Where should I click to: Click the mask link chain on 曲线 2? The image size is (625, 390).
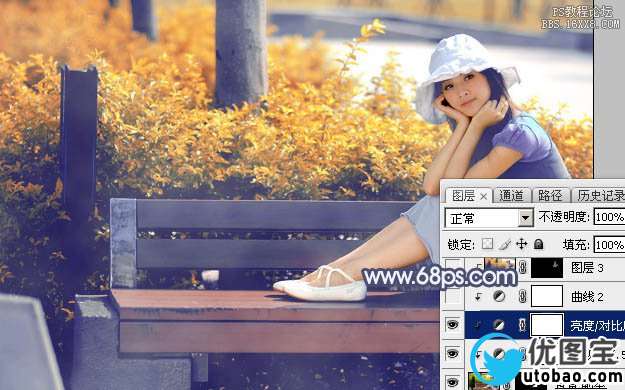(523, 296)
